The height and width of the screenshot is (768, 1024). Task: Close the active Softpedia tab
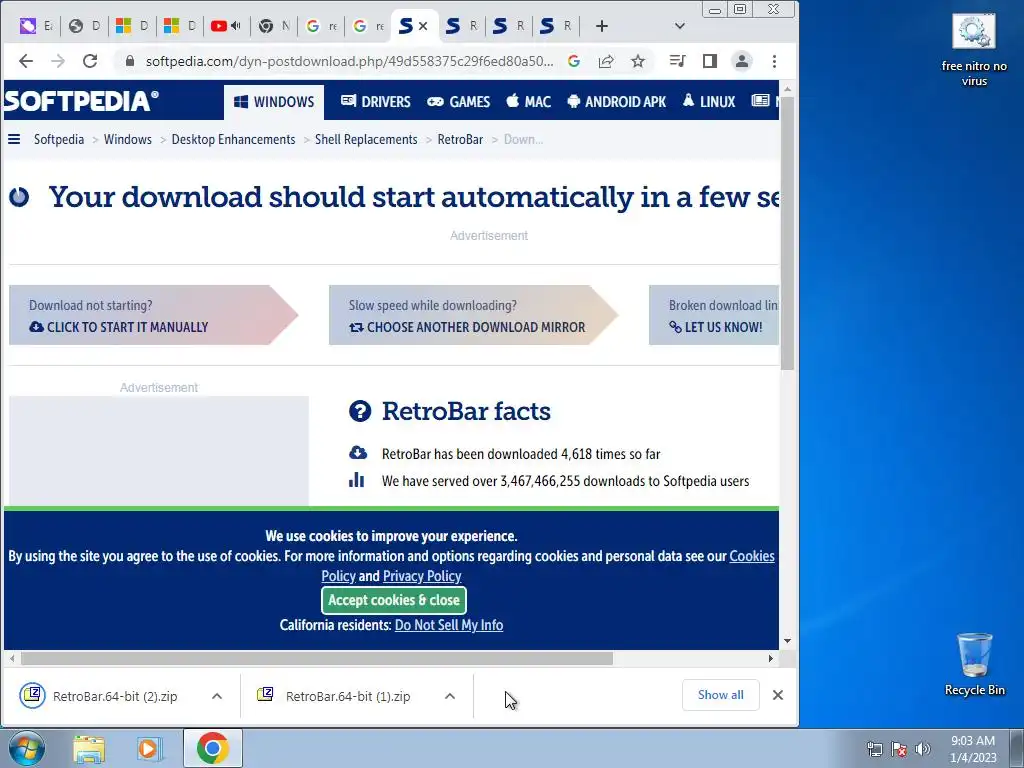[x=423, y=26]
